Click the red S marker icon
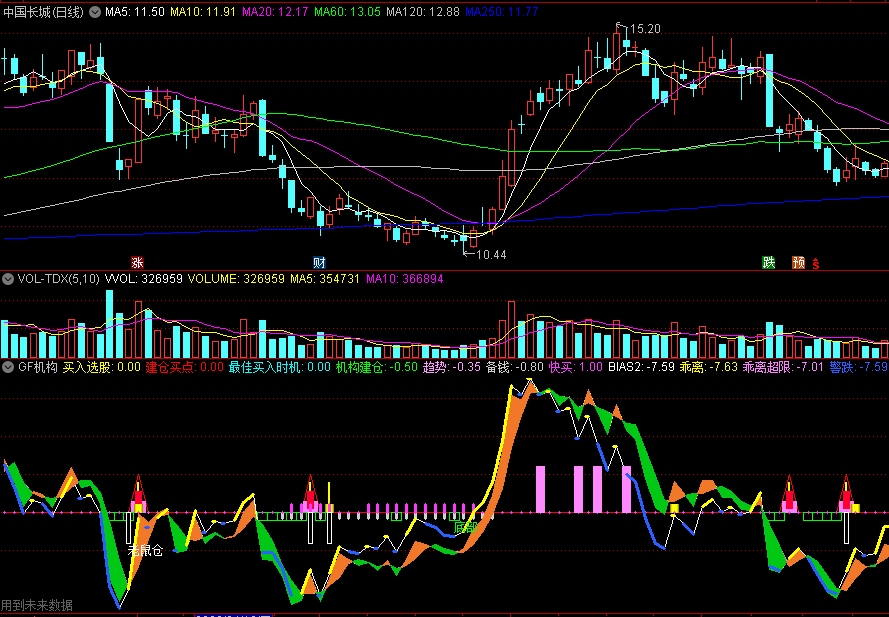 click(x=816, y=263)
